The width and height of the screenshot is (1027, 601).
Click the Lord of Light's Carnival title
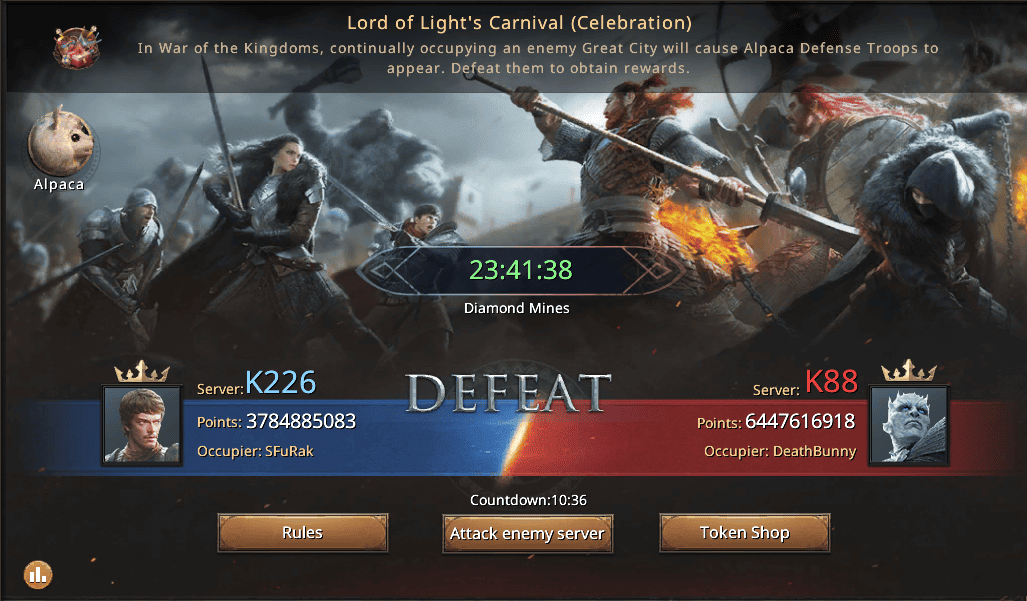click(x=519, y=23)
